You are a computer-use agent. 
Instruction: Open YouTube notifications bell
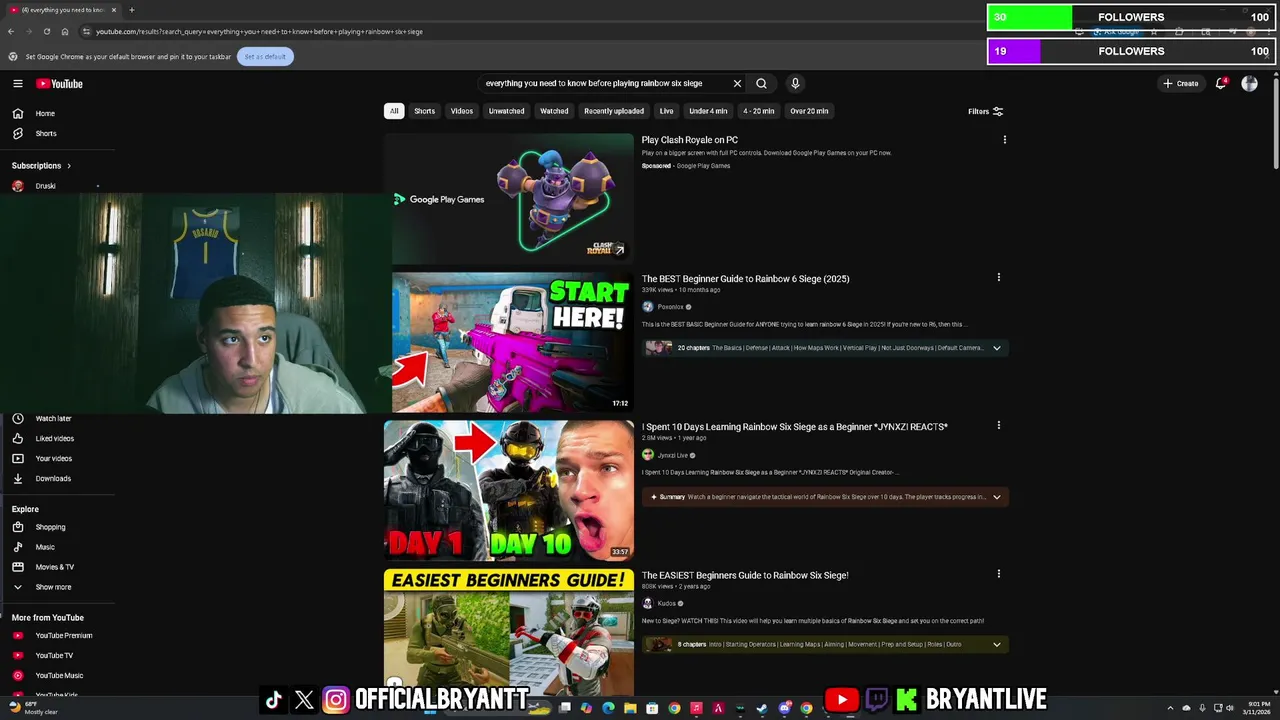(1220, 84)
